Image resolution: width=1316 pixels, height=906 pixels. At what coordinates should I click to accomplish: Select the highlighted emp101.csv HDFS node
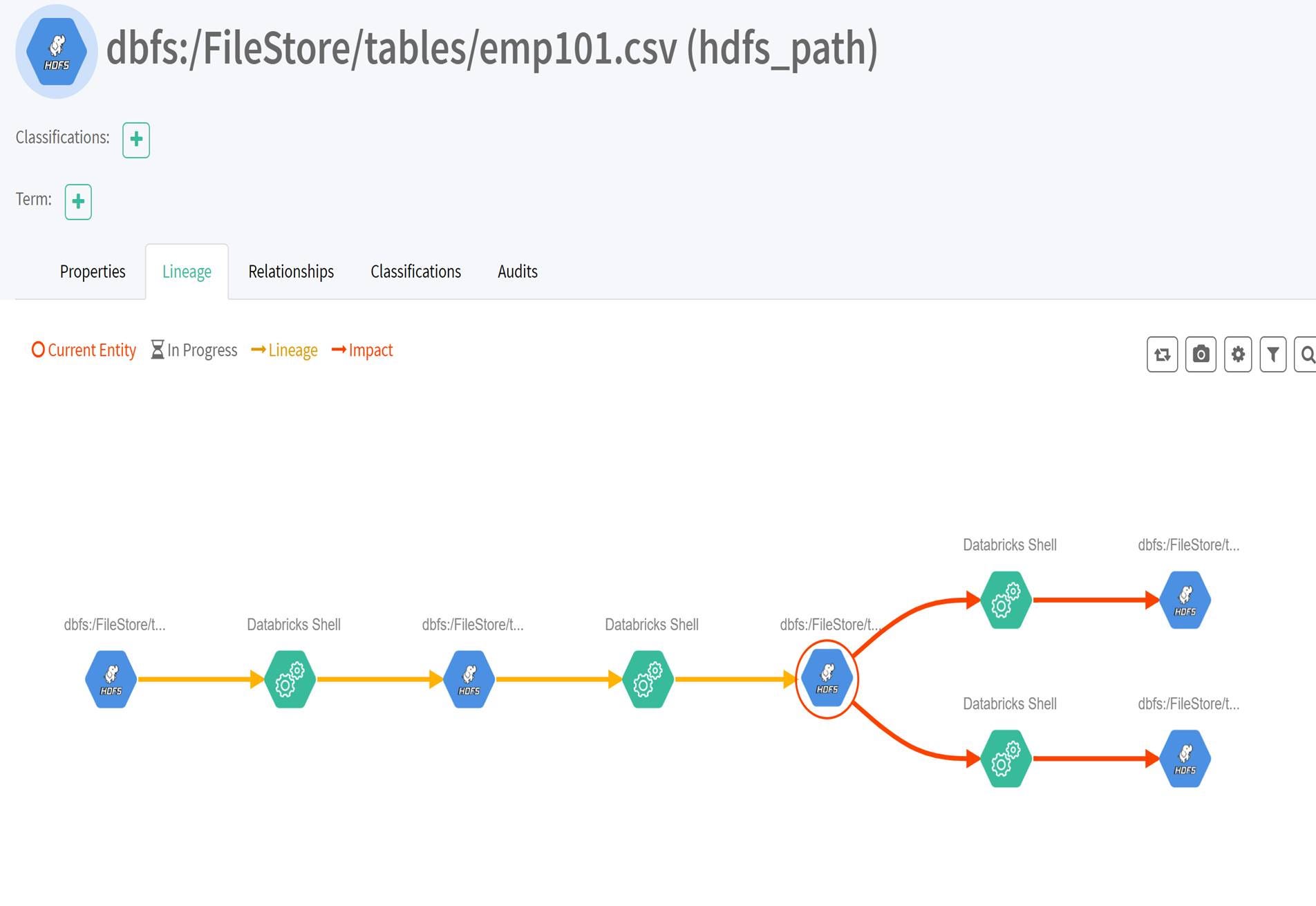[x=827, y=679]
